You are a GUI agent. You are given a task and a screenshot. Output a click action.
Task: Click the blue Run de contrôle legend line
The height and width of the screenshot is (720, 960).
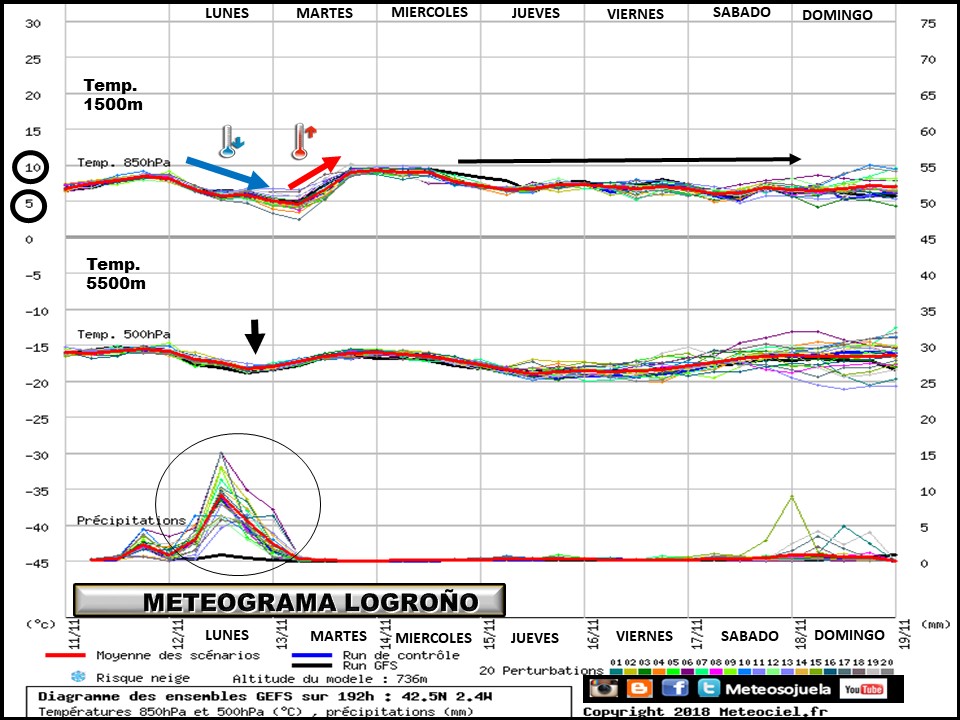312,655
